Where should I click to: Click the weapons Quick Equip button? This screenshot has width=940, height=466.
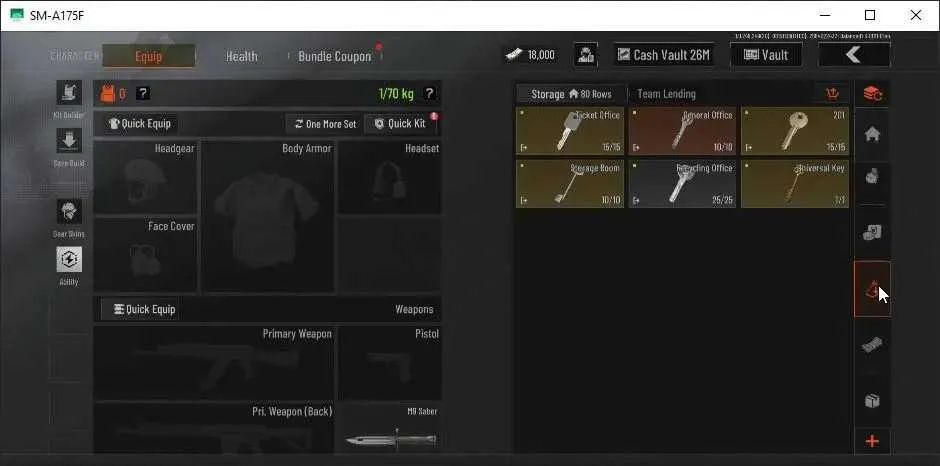[144, 309]
